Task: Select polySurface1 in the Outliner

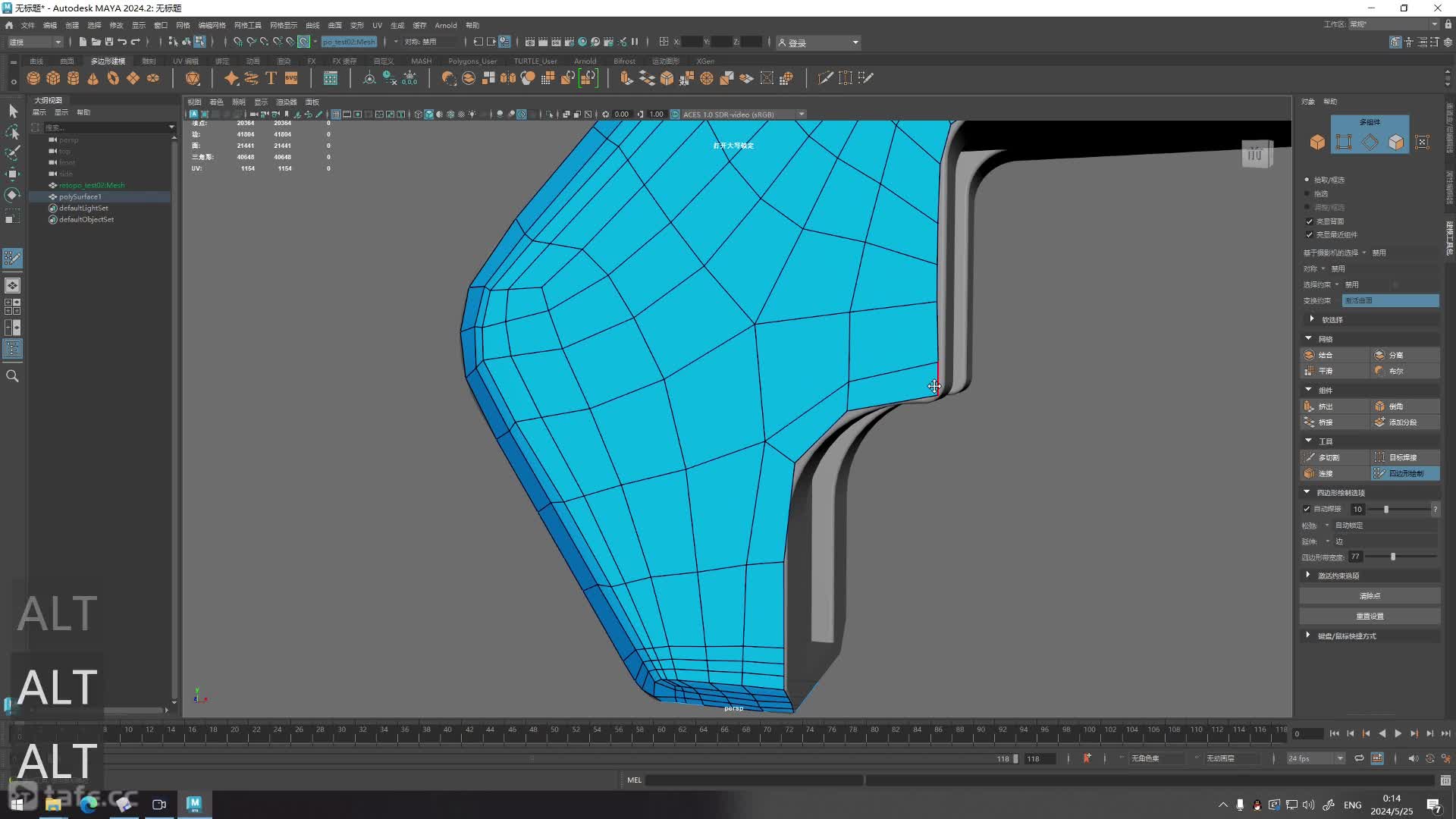Action: click(x=80, y=197)
